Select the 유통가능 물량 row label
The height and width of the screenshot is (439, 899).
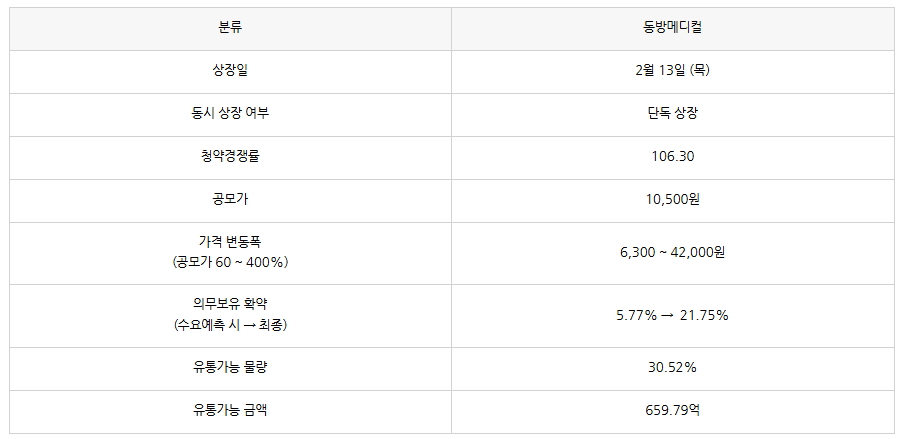click(230, 367)
